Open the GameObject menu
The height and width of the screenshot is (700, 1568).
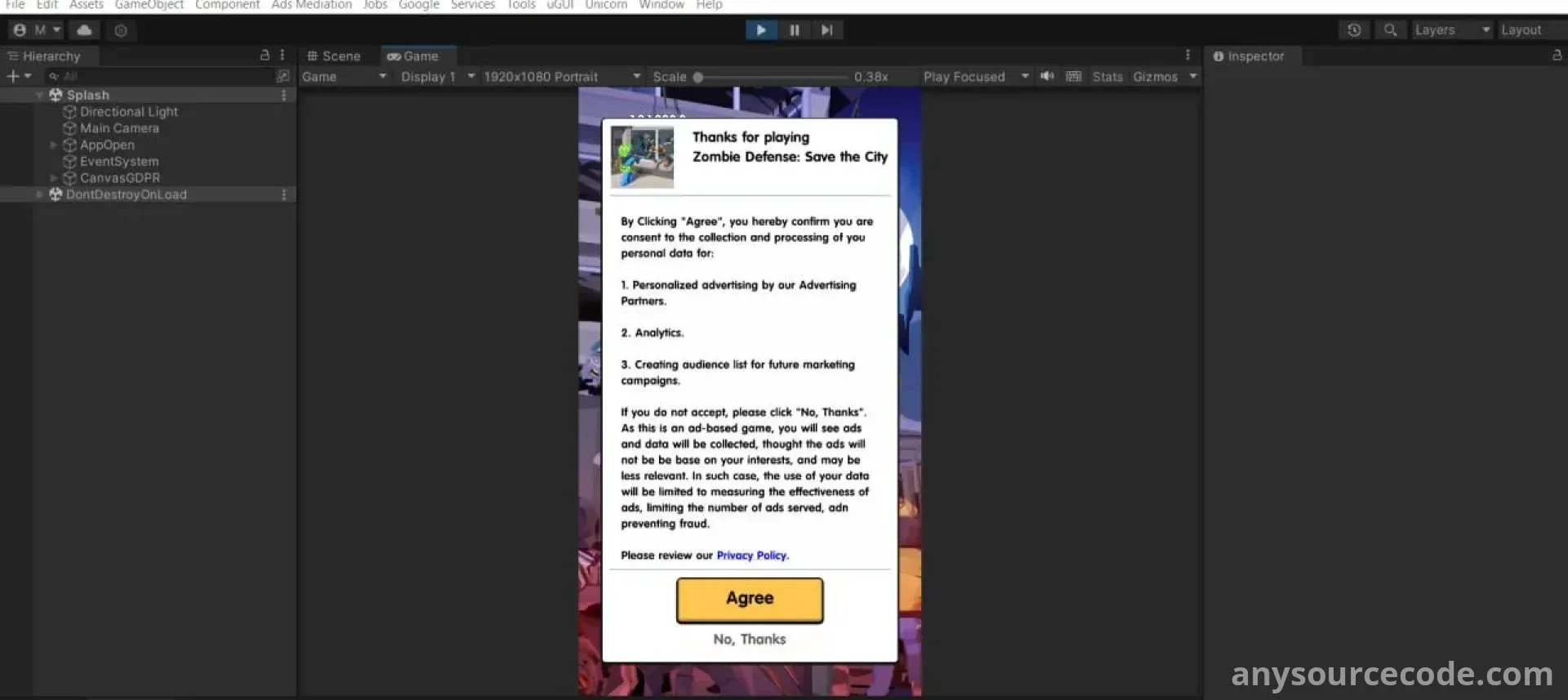[x=149, y=5]
